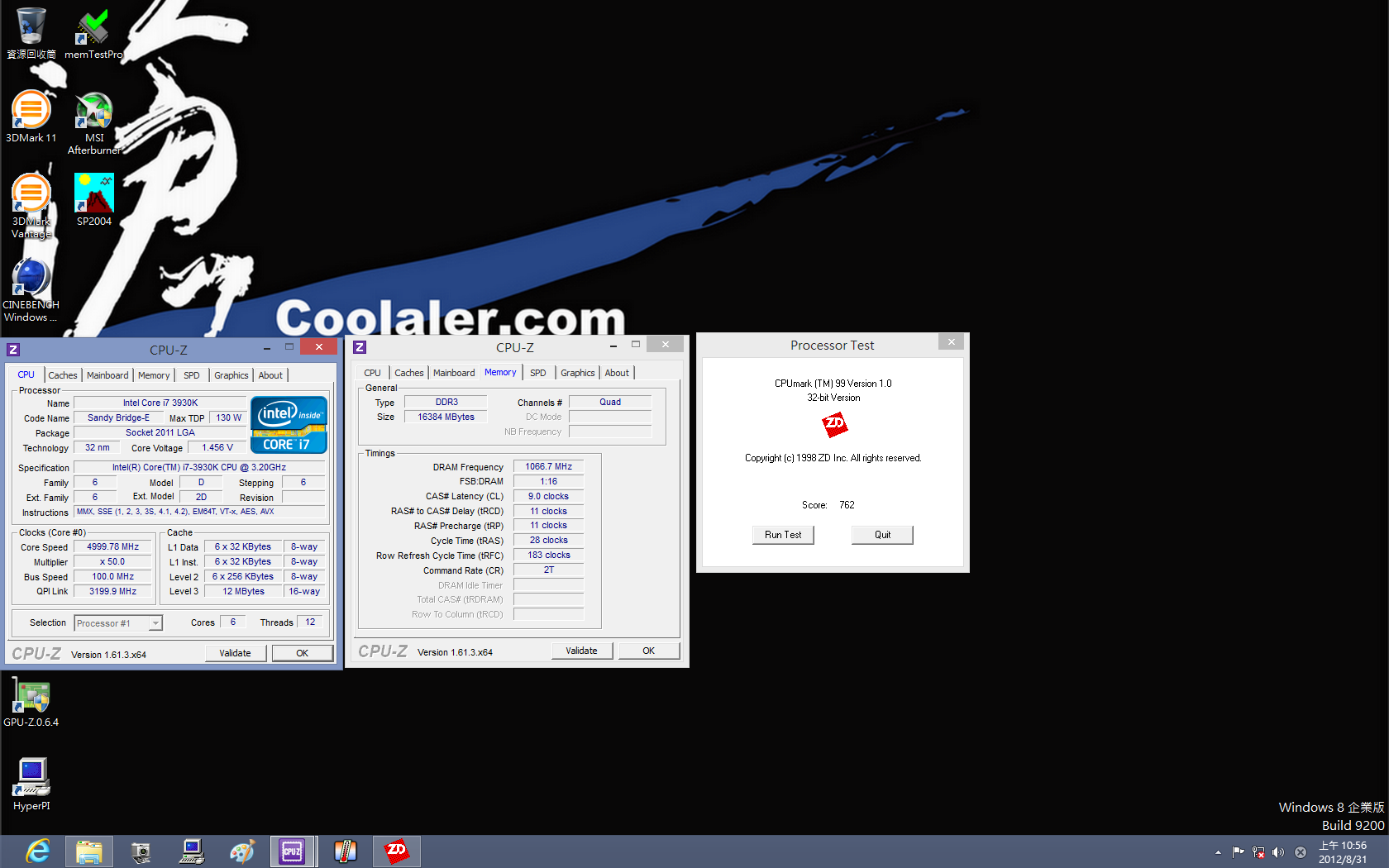Open volume control tray icon

[x=1278, y=852]
